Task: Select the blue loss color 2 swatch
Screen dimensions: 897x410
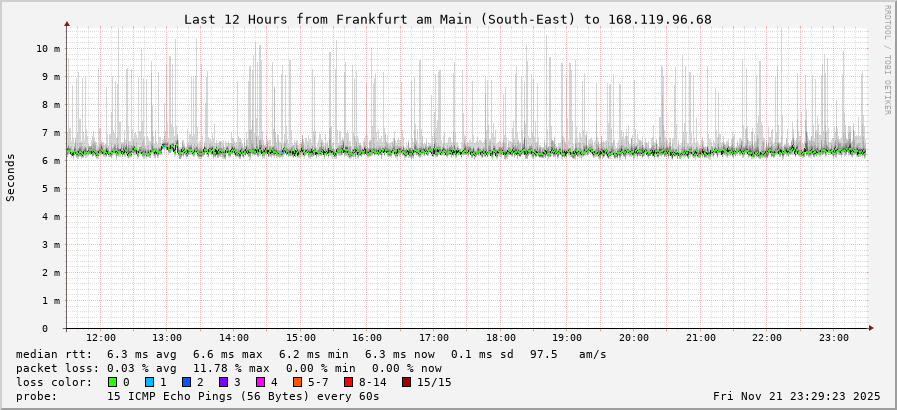Action: (187, 382)
